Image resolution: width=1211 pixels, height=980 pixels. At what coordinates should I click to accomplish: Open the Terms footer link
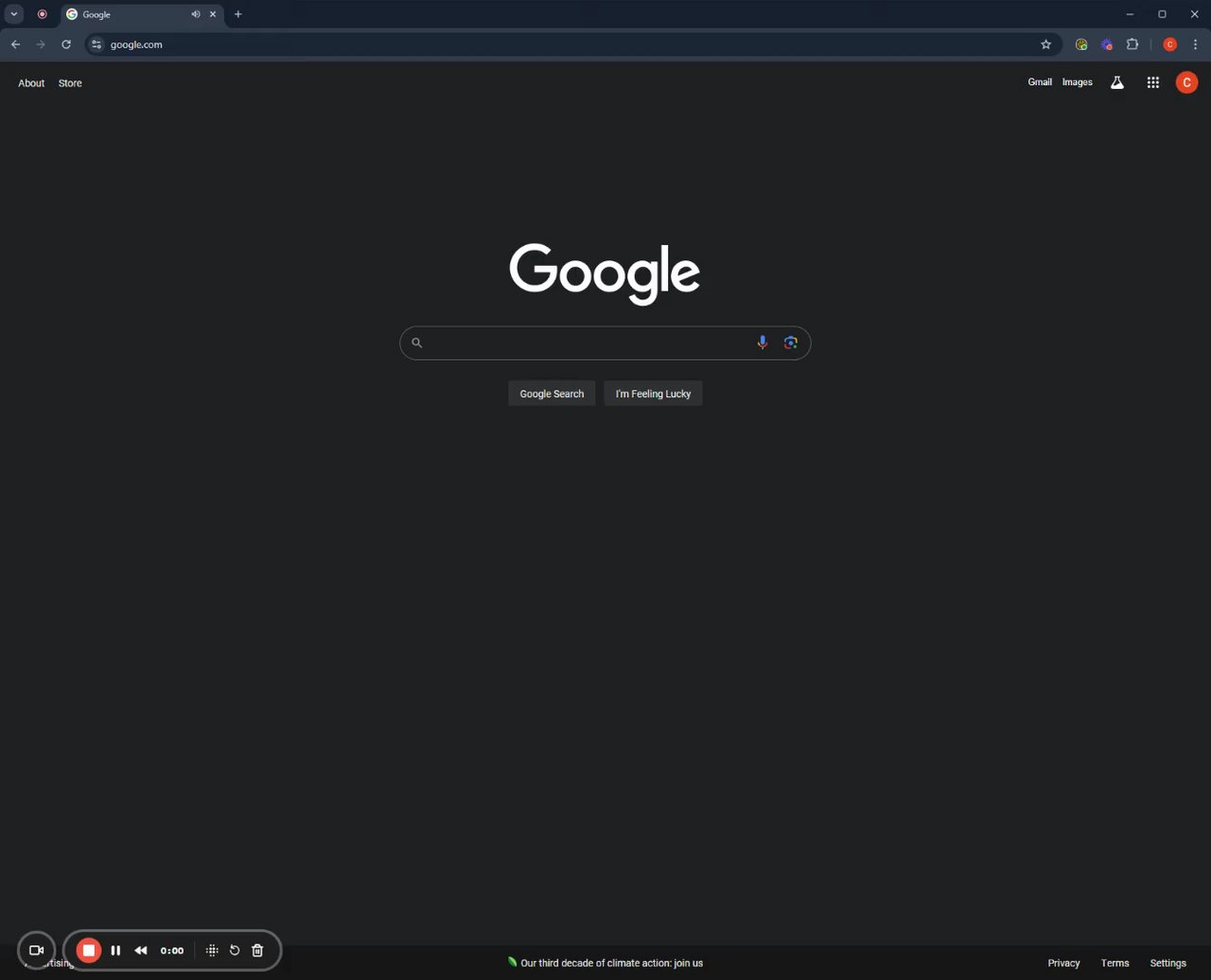[1114, 963]
